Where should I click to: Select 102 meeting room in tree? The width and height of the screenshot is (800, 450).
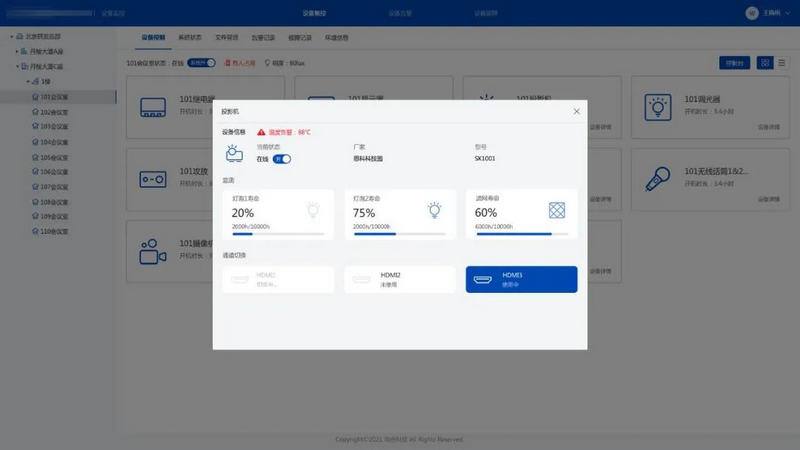(54, 112)
